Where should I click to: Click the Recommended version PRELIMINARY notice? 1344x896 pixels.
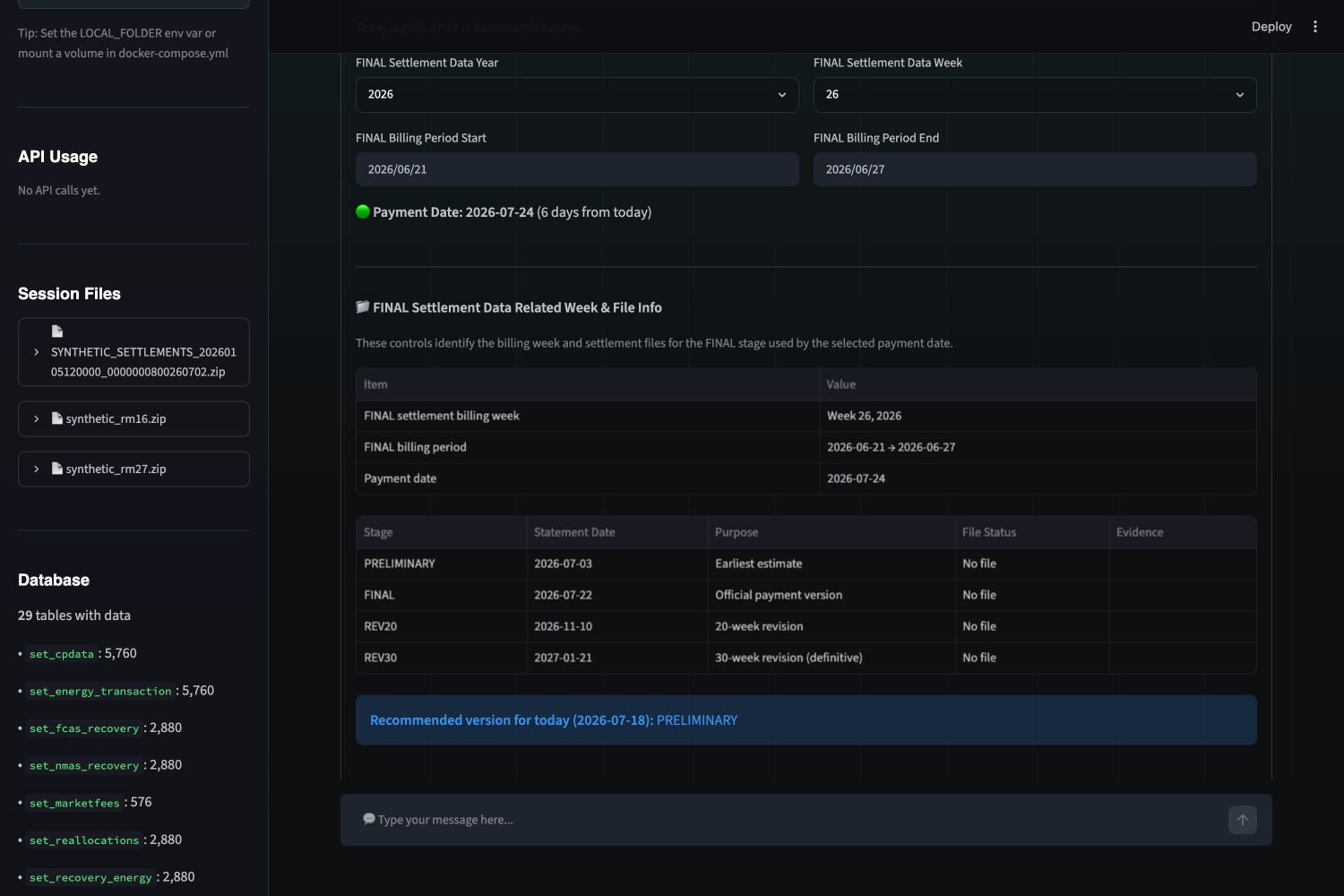[806, 720]
